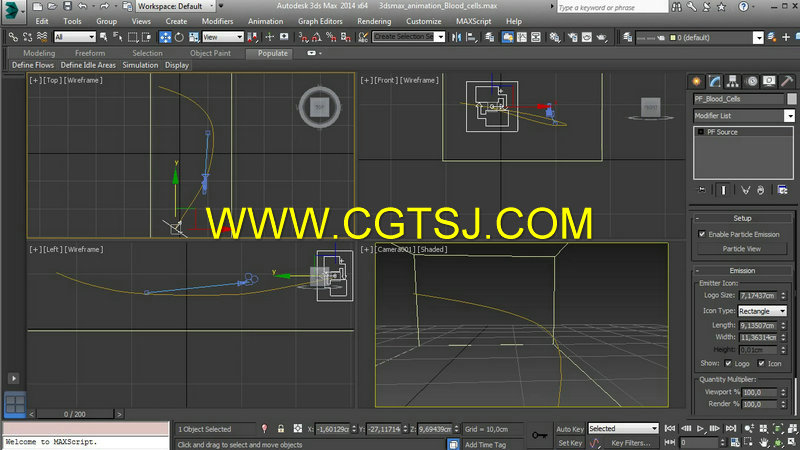The width and height of the screenshot is (800, 450).
Task: Switch to the Utilities command panel tab
Action: (x=787, y=82)
